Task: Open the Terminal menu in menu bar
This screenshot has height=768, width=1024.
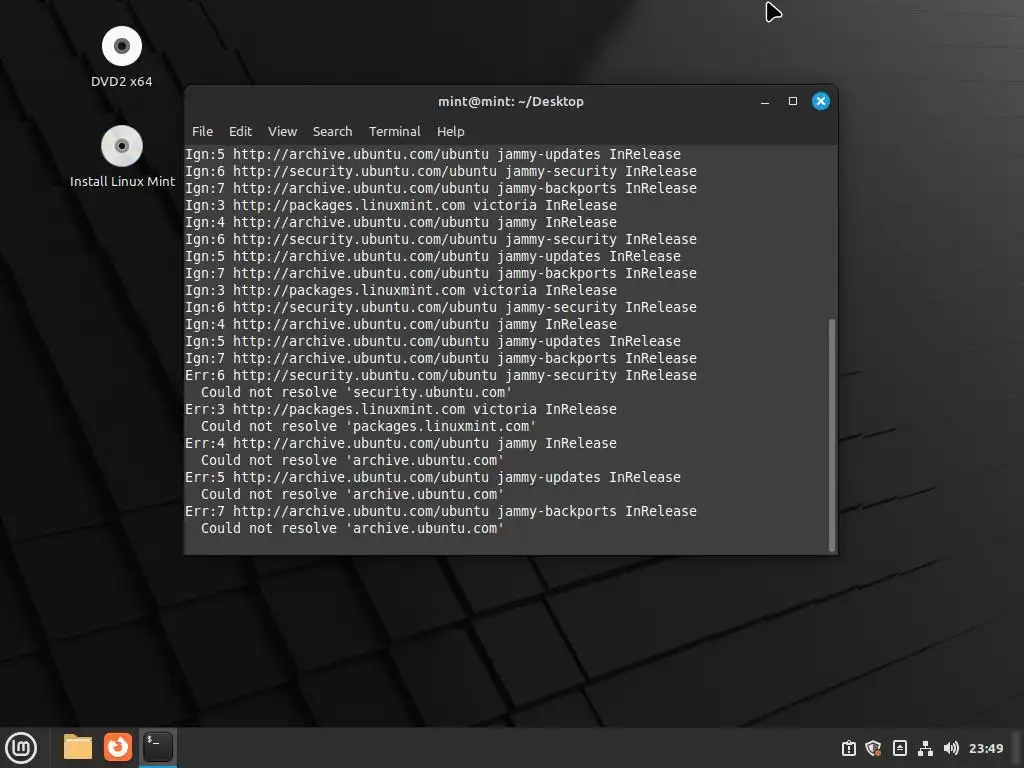Action: point(394,131)
